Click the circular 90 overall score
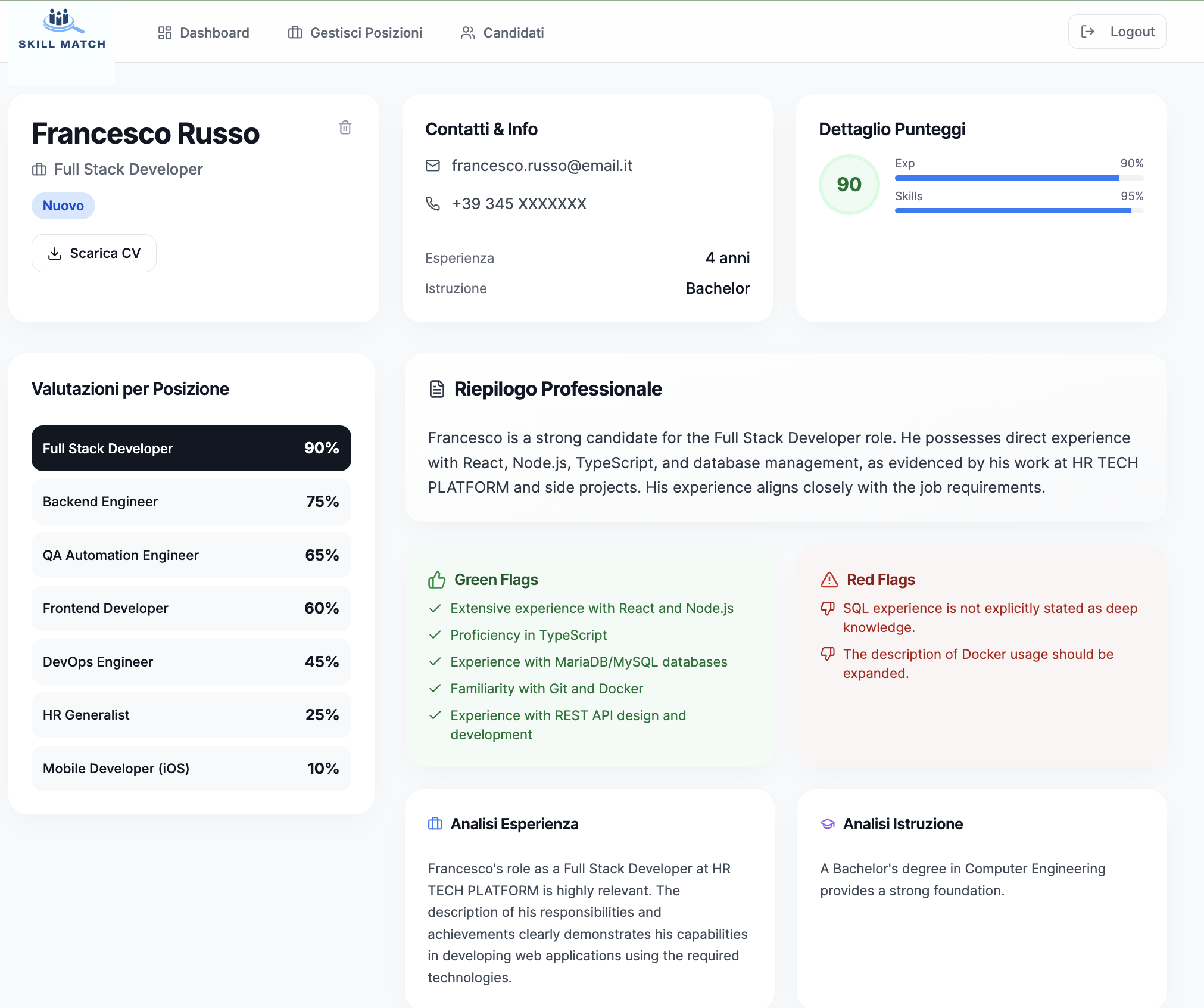The image size is (1204, 1008). 849,185
